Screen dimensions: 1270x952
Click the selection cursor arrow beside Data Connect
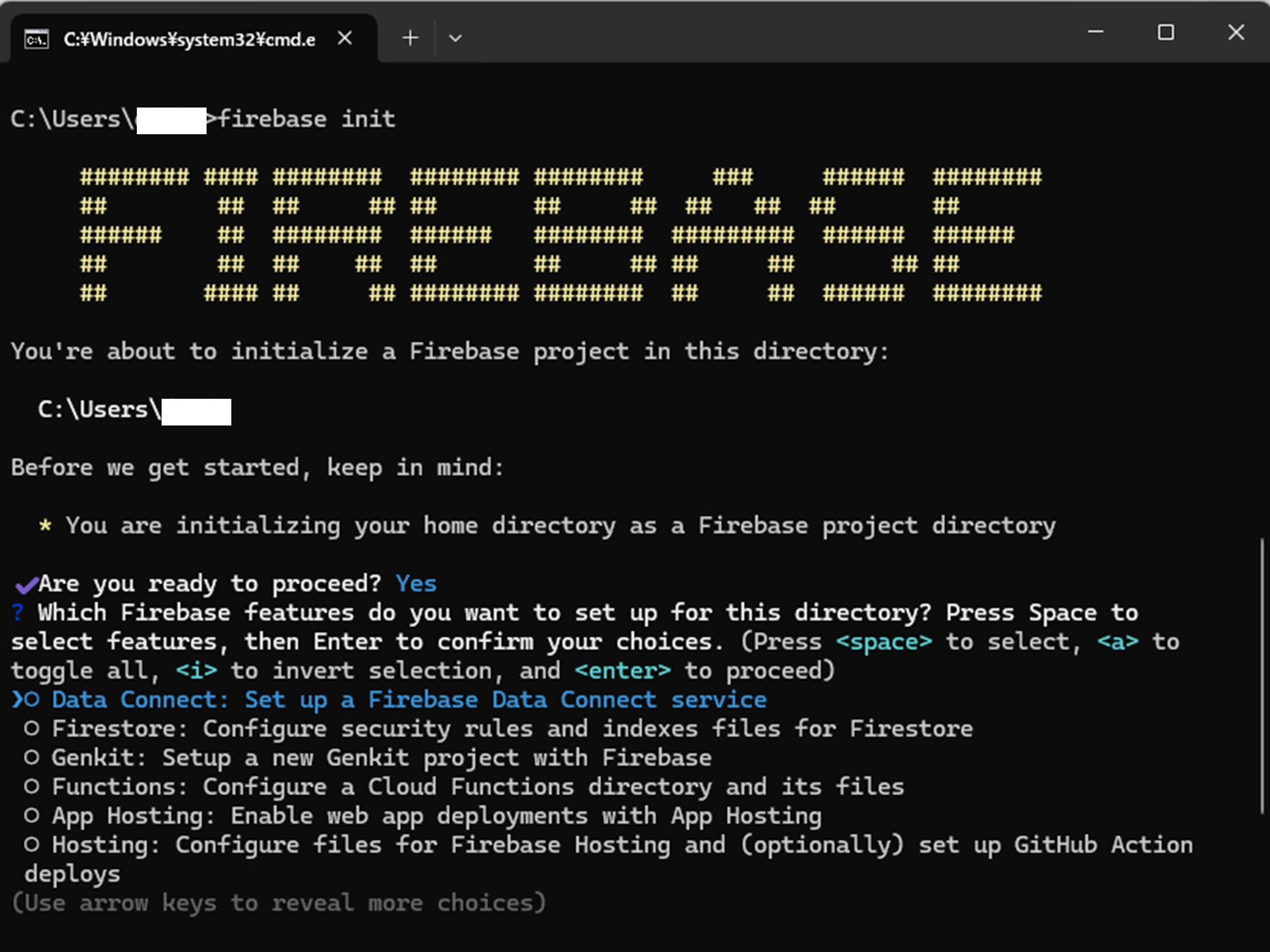pyautogui.click(x=18, y=700)
